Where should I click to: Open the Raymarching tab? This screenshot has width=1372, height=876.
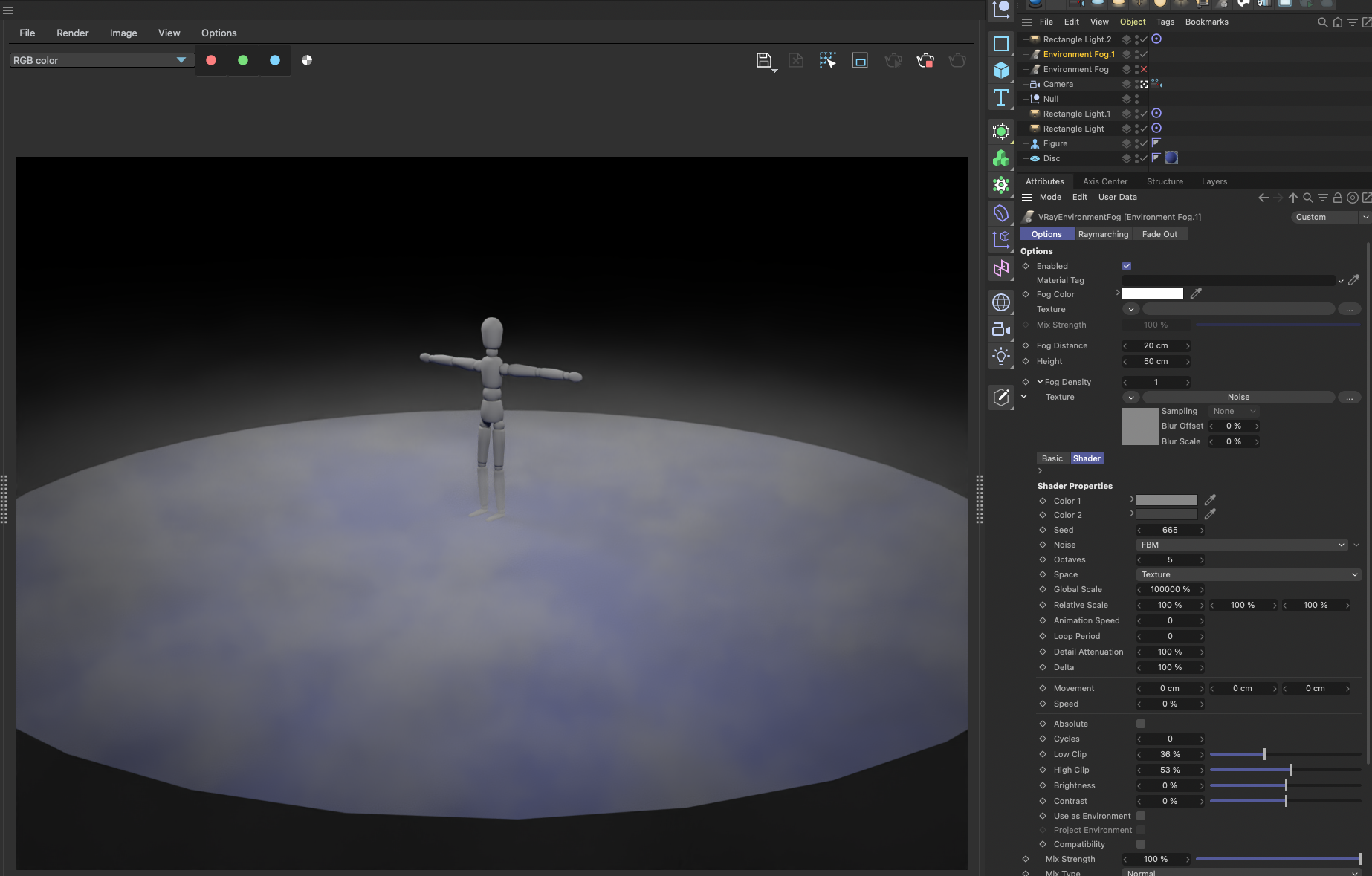pos(1103,234)
